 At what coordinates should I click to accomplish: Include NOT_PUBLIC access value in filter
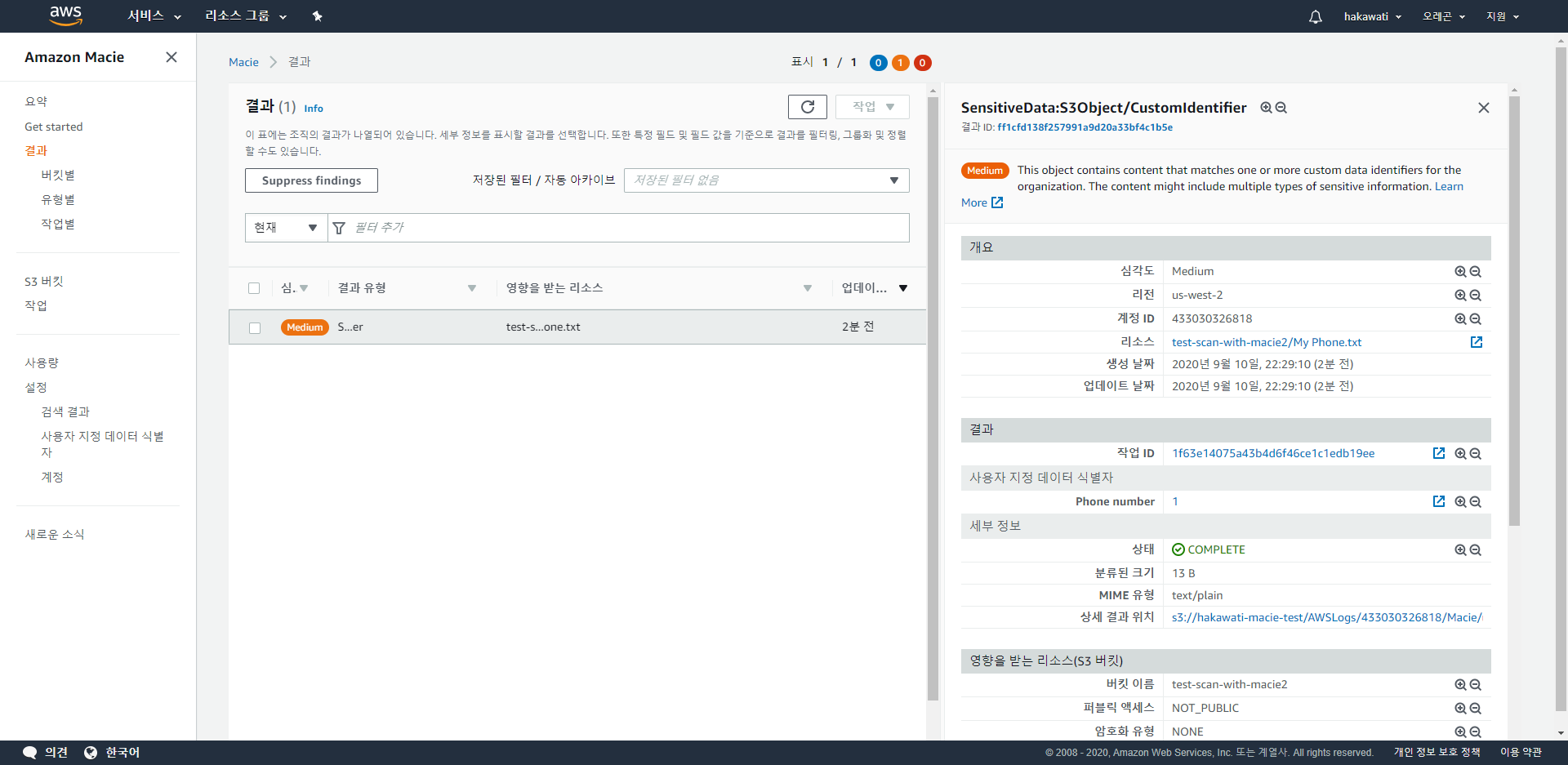point(1460,709)
